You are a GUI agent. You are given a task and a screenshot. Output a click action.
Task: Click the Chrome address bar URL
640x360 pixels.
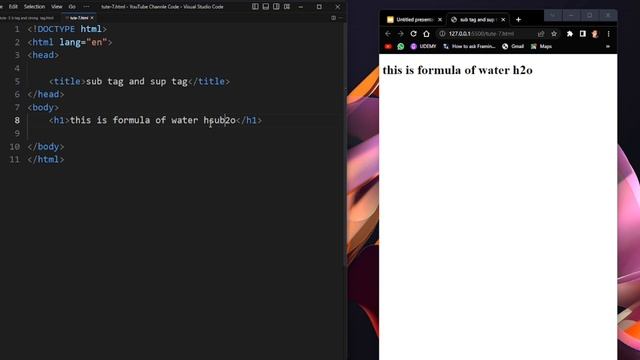482,34
